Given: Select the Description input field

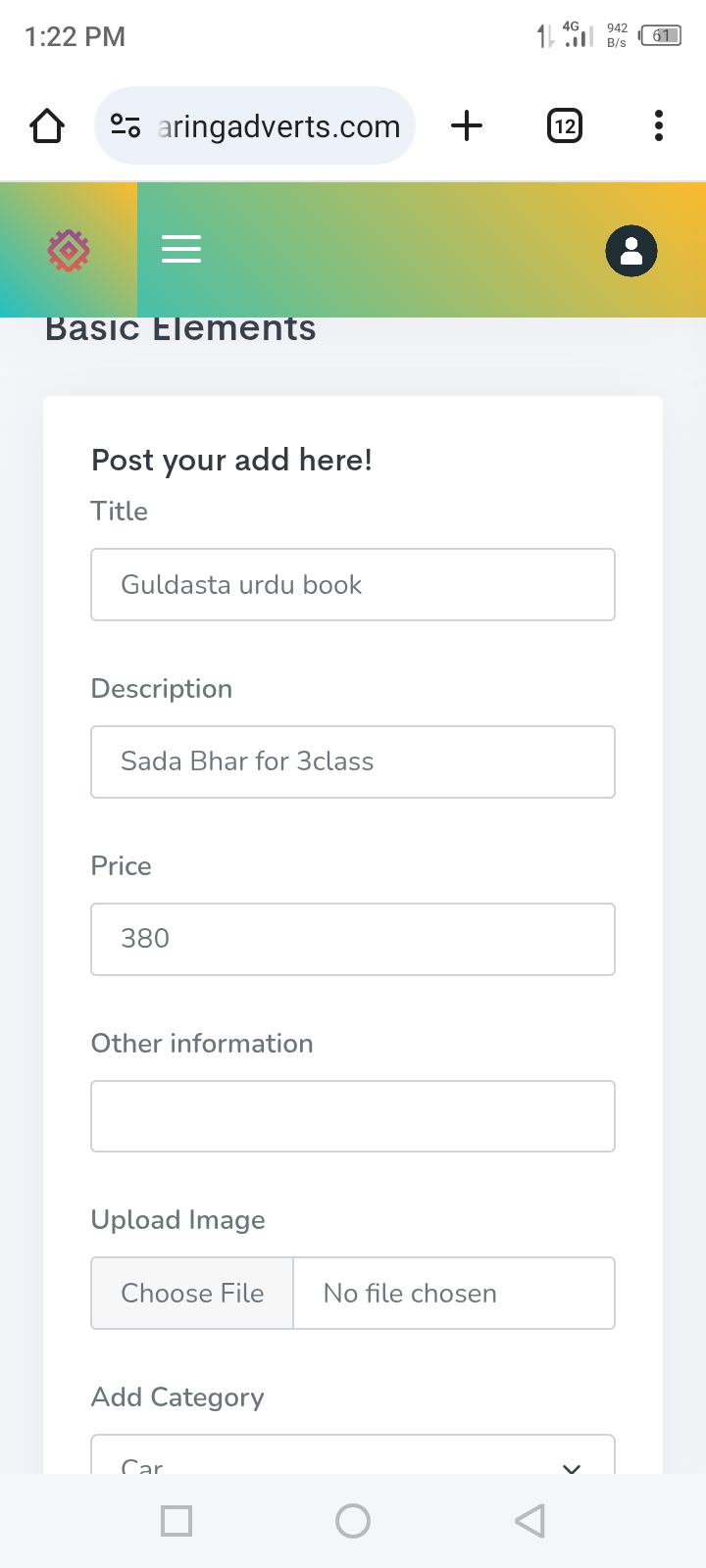Looking at the screenshot, I should 353,762.
